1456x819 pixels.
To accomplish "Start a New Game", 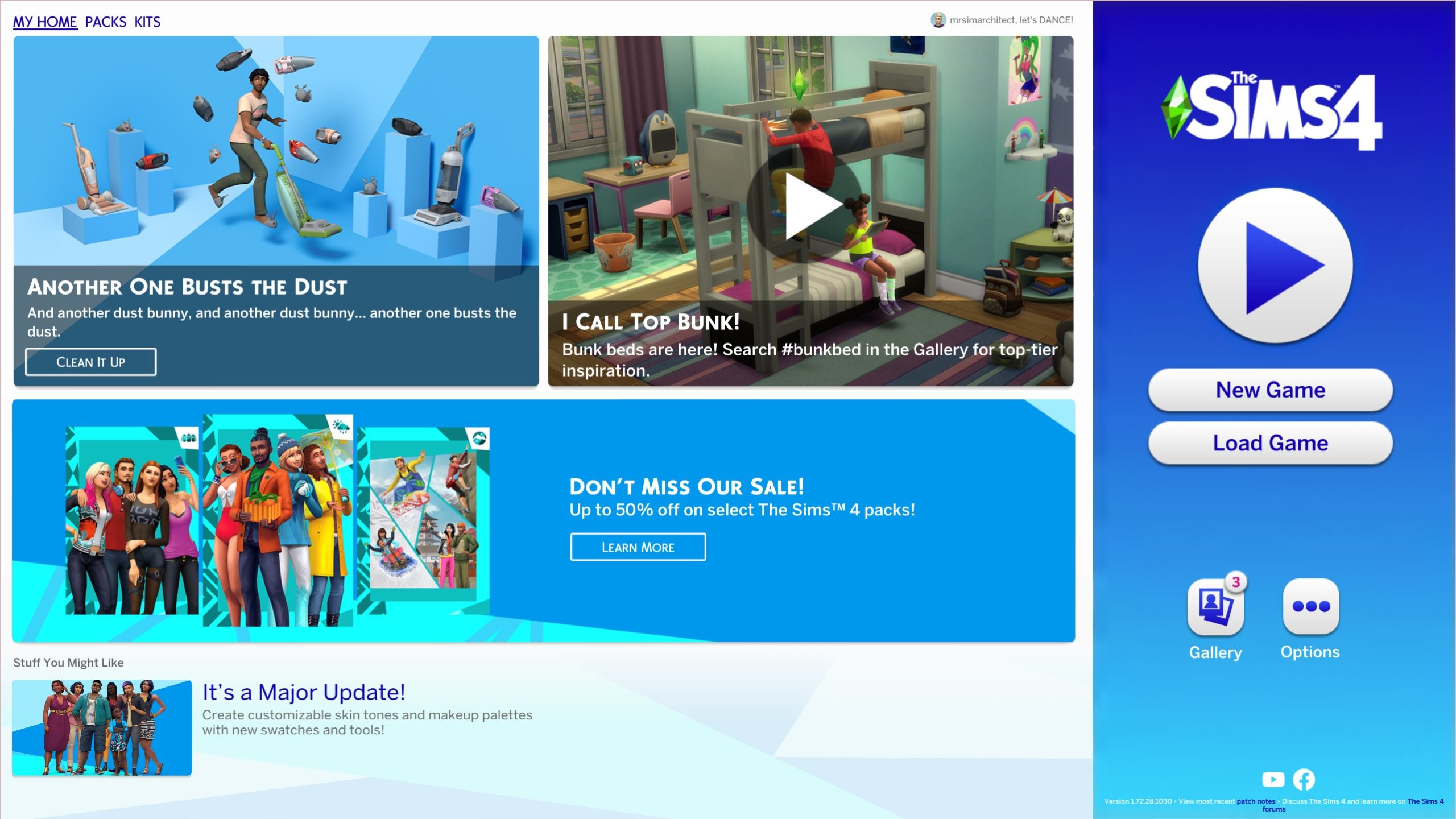I will 1270,390.
